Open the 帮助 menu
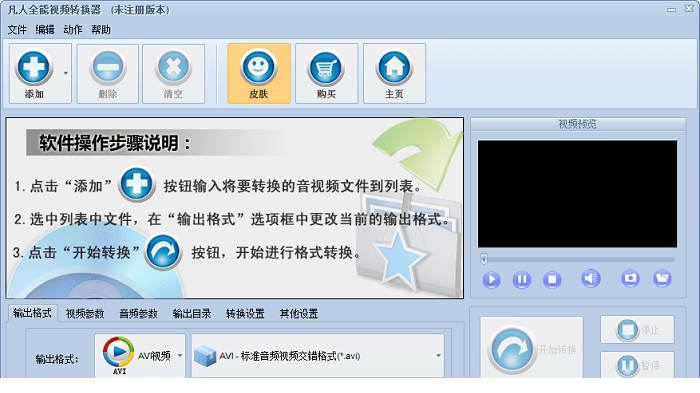 101,30
